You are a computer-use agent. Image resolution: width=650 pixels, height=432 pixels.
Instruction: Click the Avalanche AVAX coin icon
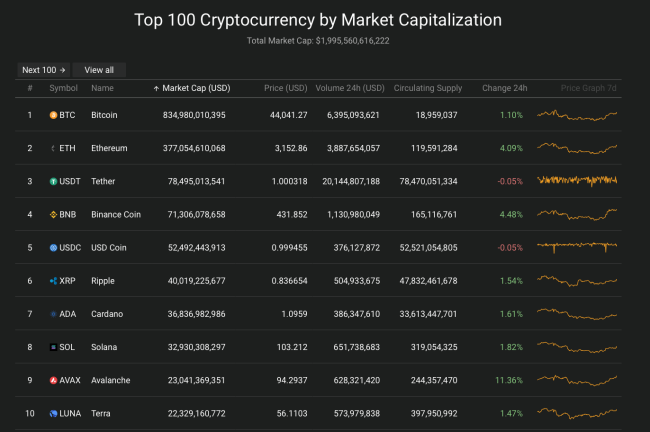(x=53, y=381)
